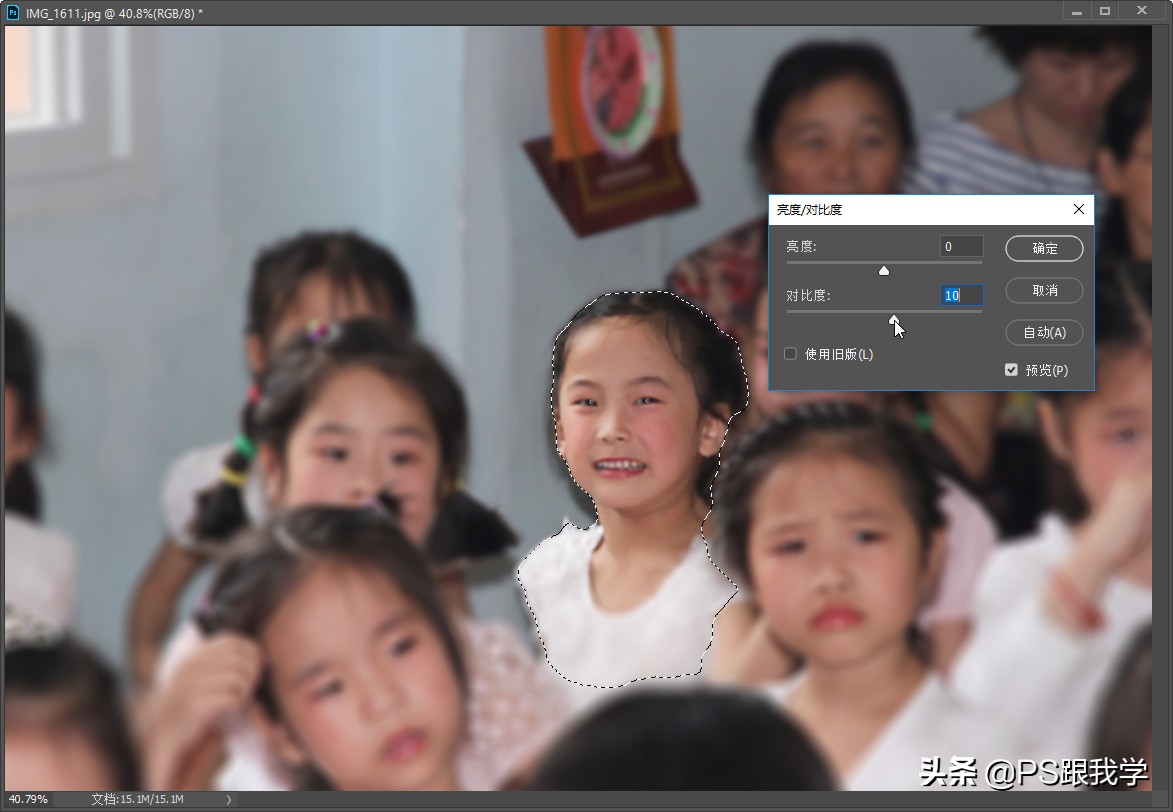Focus the 对比度 value field showing 10
This screenshot has width=1173, height=812.
961,296
